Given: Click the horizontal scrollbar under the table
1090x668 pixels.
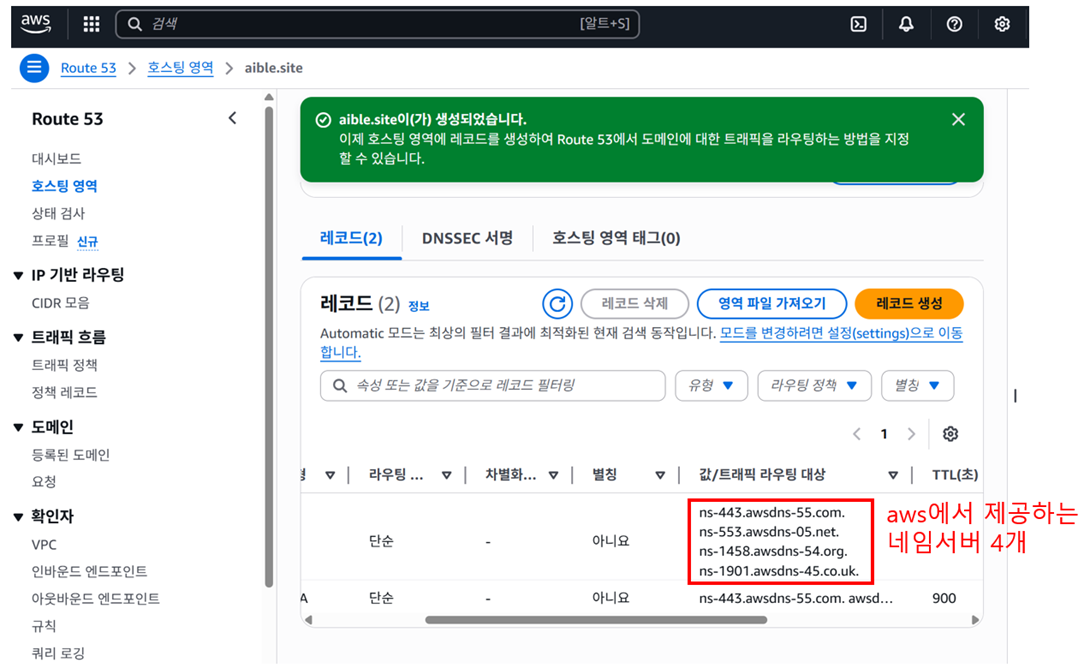Looking at the screenshot, I should 596,619.
